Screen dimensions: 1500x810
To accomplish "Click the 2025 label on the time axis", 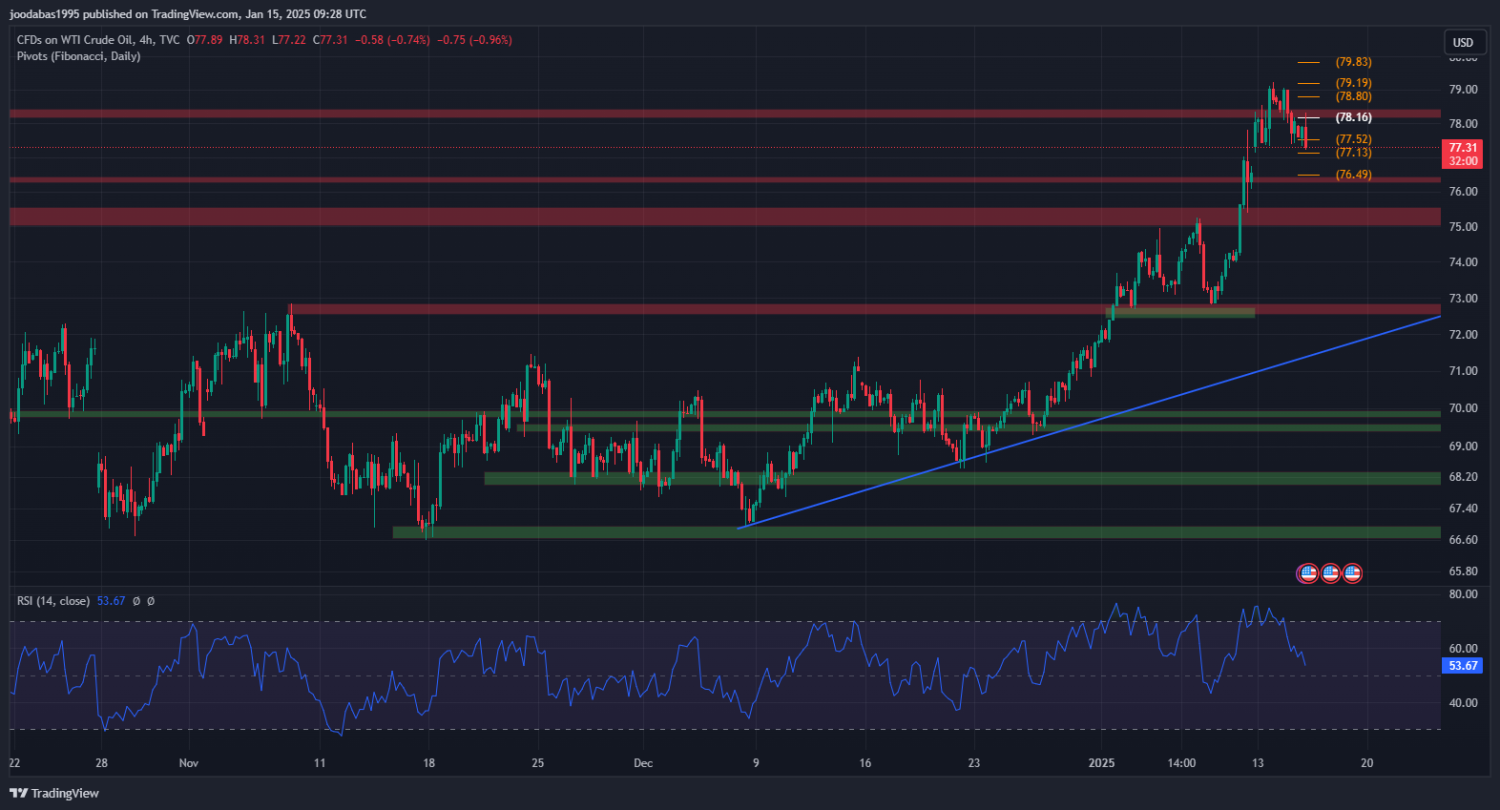I will click(1101, 763).
